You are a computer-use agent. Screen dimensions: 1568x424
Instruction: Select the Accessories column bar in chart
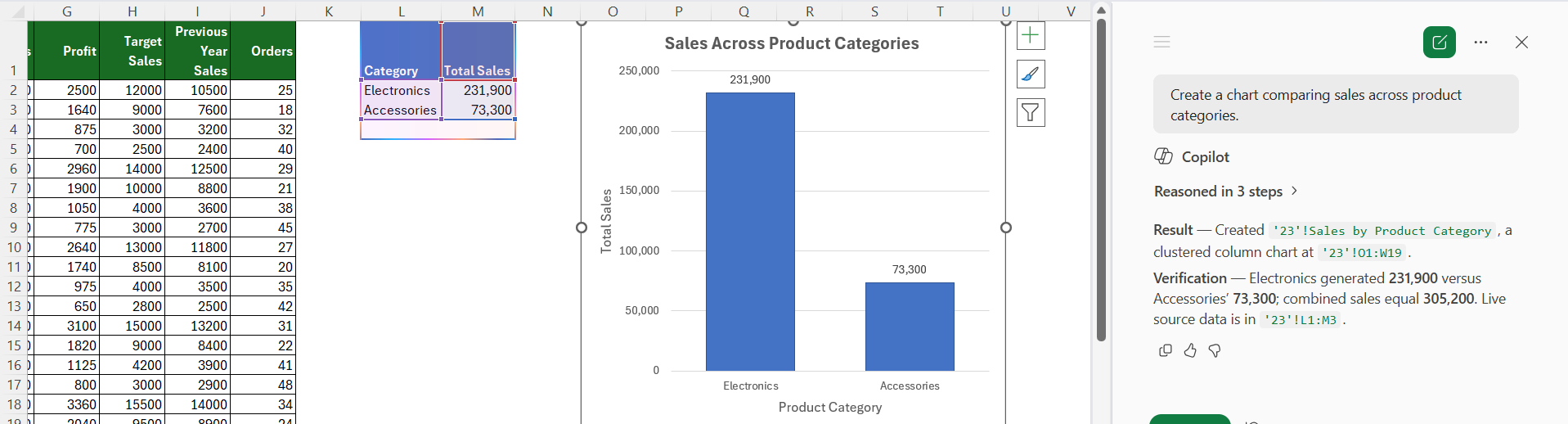coord(910,327)
